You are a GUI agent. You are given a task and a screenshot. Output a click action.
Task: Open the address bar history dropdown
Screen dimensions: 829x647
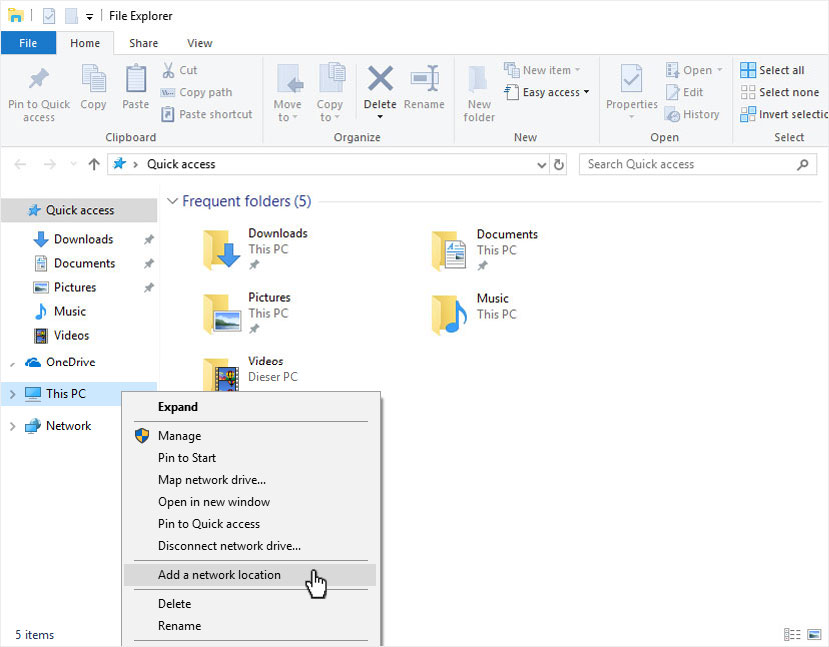[541, 165]
